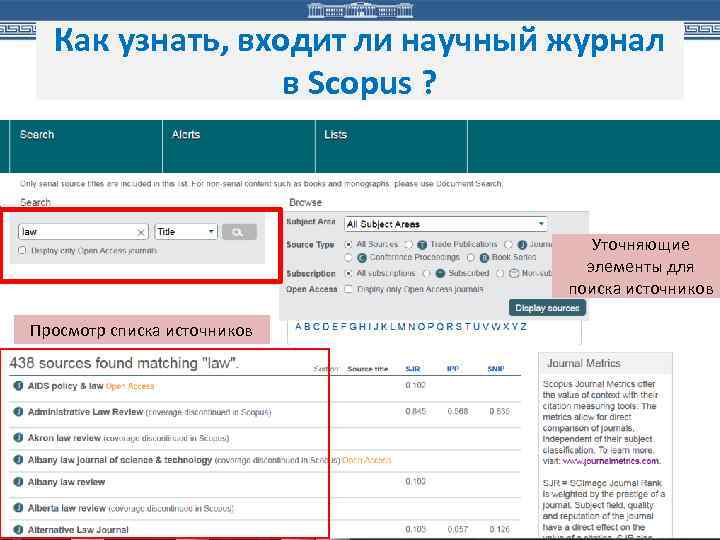The height and width of the screenshot is (540, 720).
Task: Click the Trade Publications type icon
Action: 422,245
